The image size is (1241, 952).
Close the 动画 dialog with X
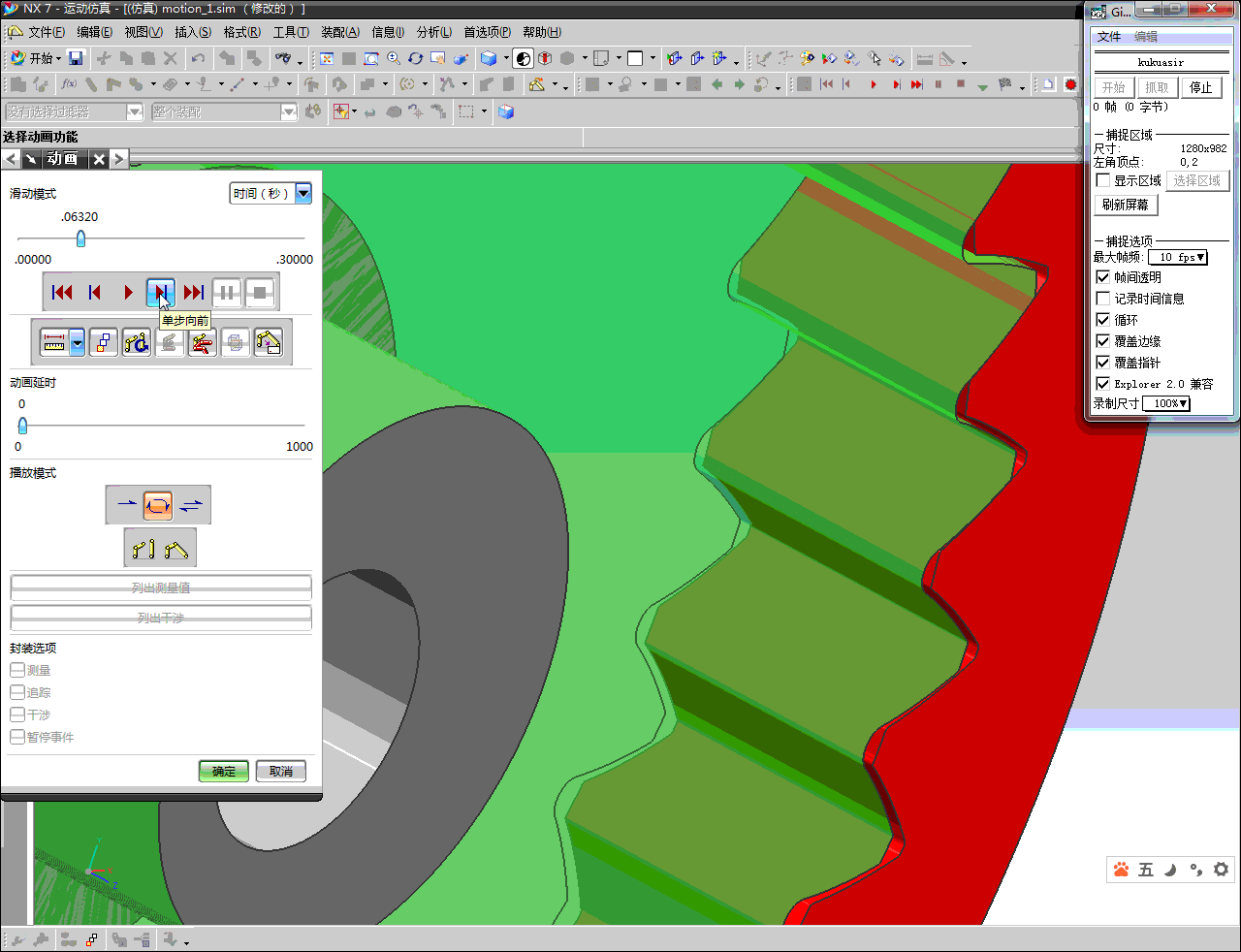[99, 159]
